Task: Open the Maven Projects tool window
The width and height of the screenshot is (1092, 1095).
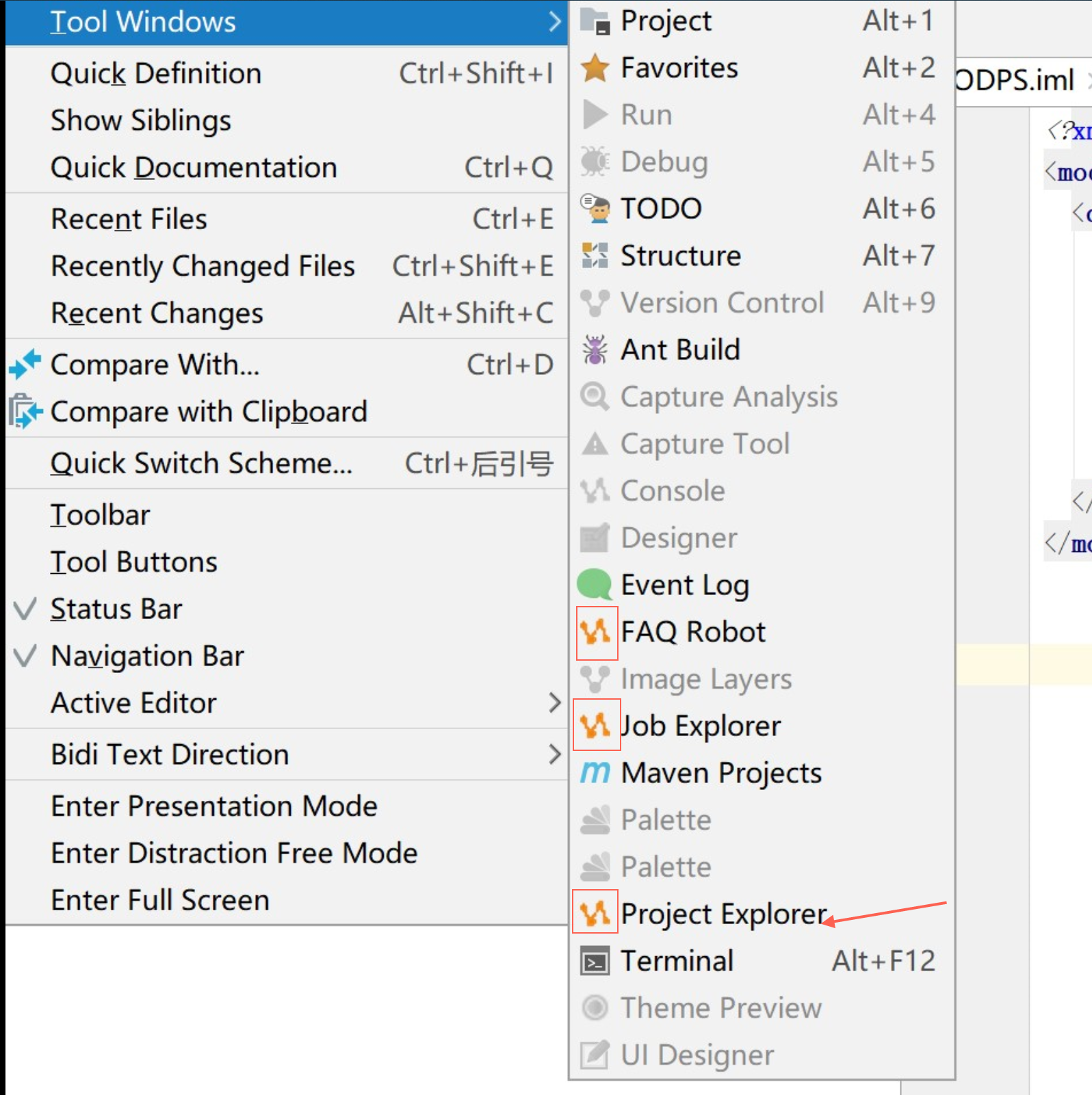Action: coord(762,773)
